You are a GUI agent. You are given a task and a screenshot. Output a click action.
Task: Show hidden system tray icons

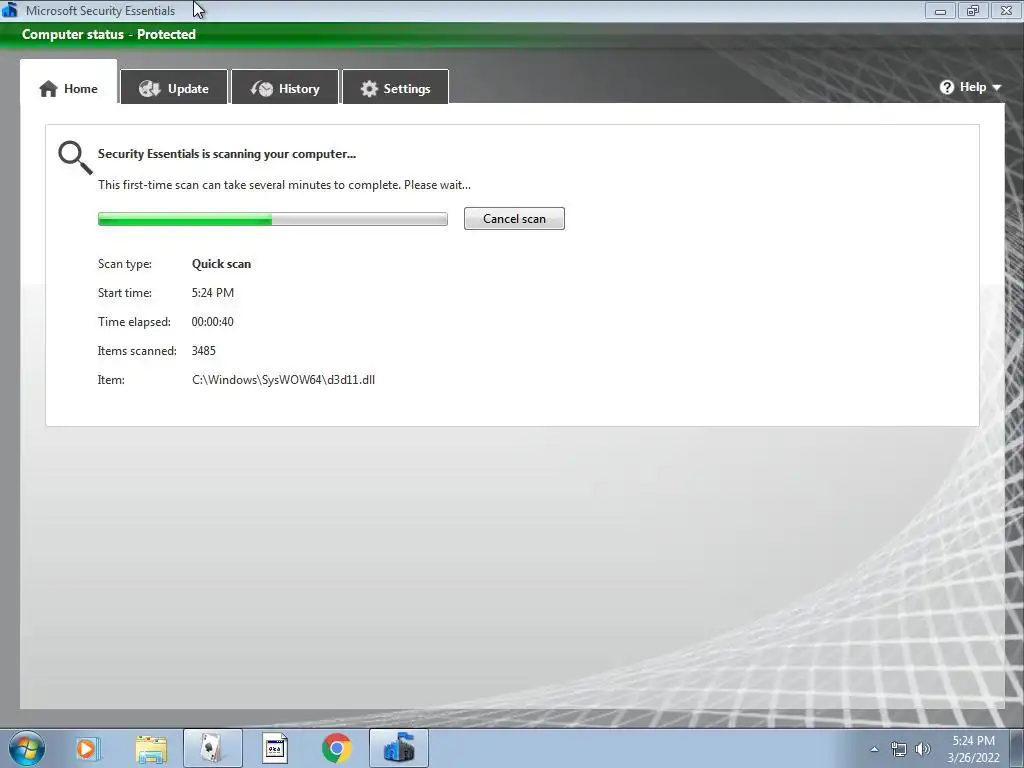click(874, 749)
